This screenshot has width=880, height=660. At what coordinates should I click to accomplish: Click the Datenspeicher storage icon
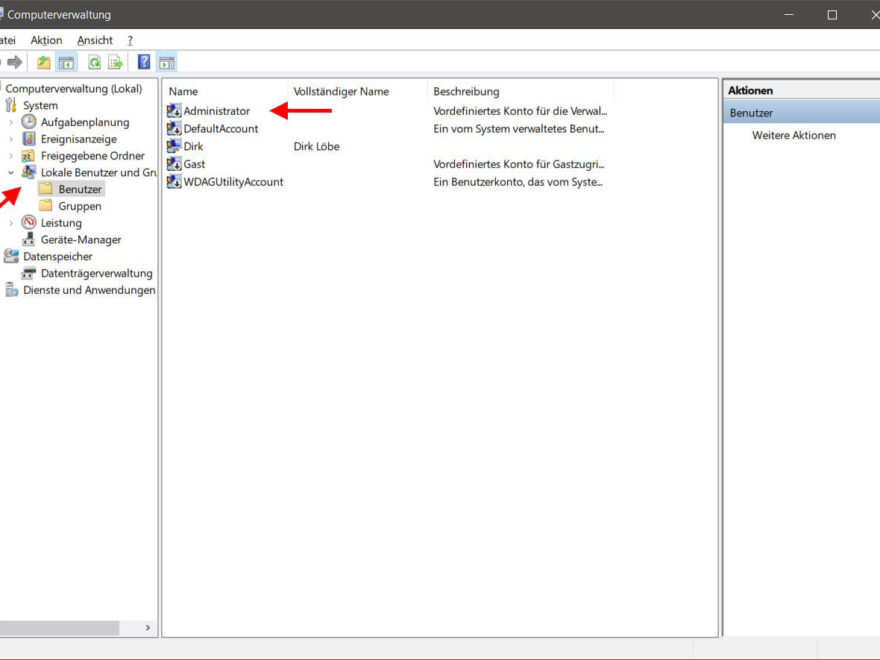tap(11, 256)
